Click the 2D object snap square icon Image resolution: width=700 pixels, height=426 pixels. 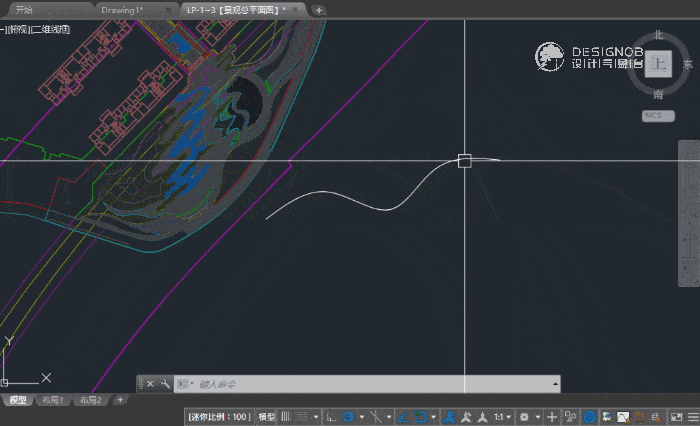coord(420,417)
